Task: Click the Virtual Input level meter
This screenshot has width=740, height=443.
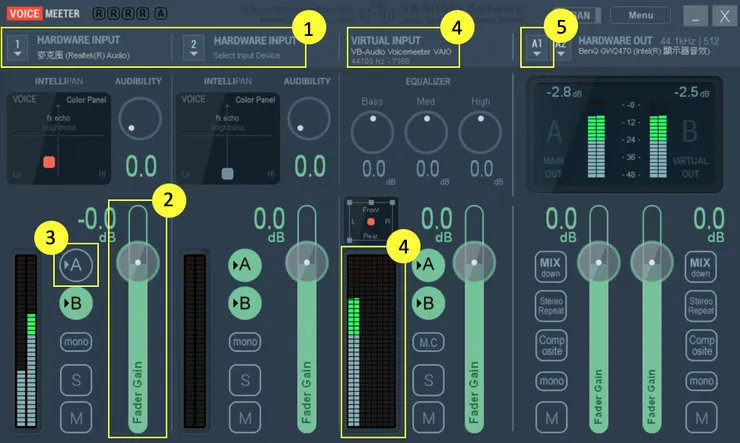Action: pos(371,341)
